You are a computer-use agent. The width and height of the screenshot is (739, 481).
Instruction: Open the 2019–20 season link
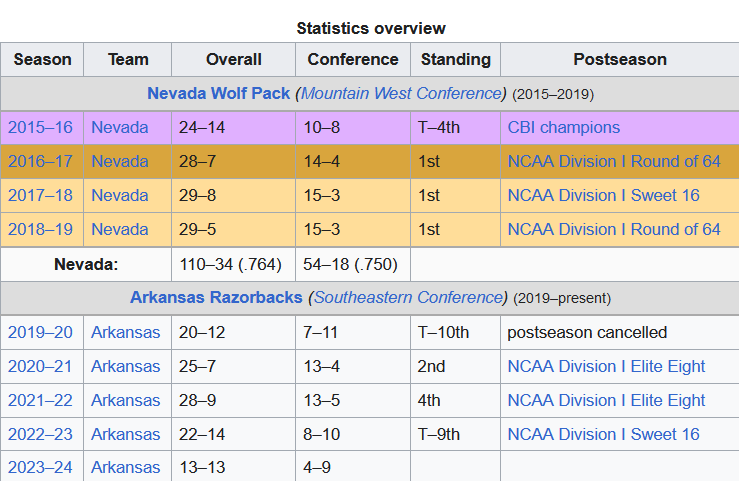tap(40, 332)
